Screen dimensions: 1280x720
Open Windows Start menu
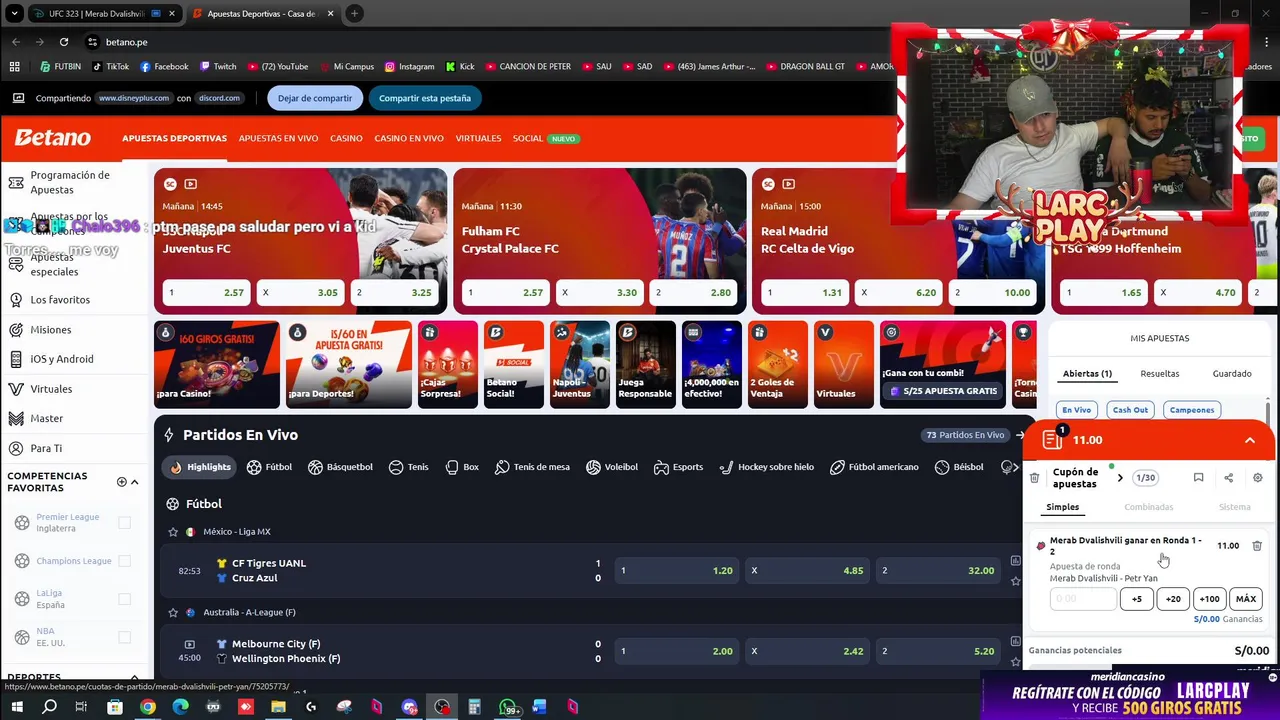click(x=16, y=707)
